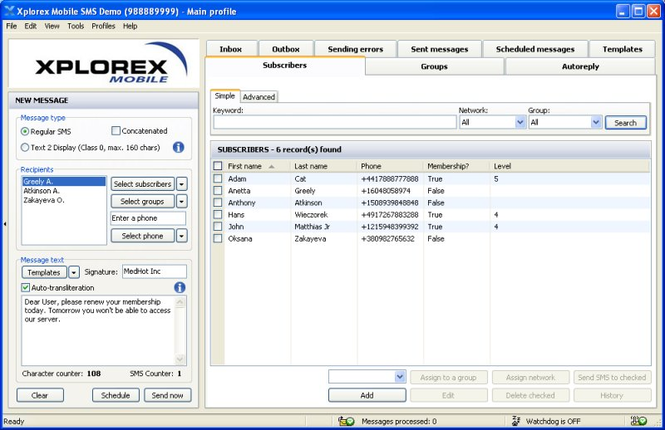
Task: Enable the Concatenated checkbox
Action: (x=116, y=131)
